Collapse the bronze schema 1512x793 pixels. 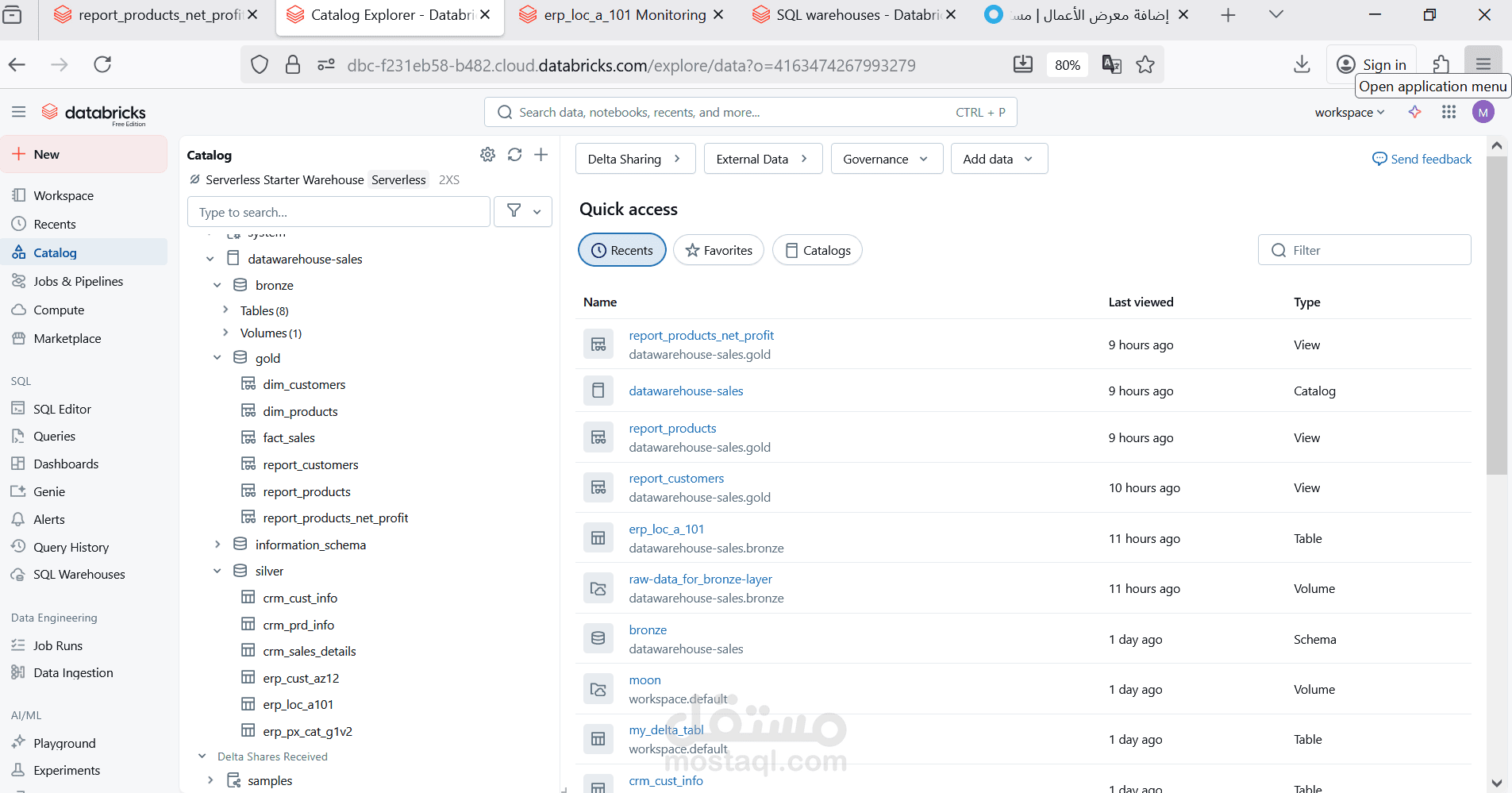pos(217,285)
